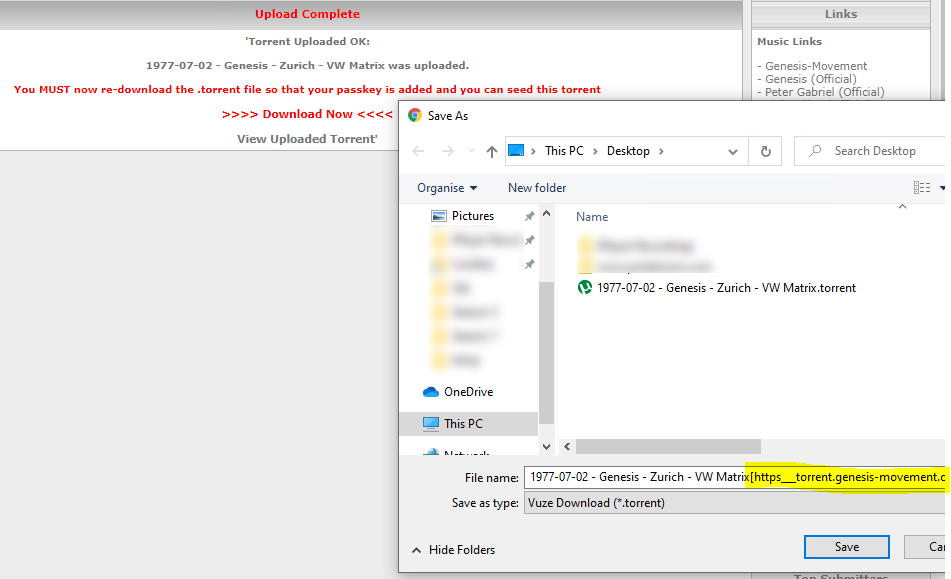
Task: Expand the chevron before This PC breadcrumb
Action: pyautogui.click(x=533, y=151)
